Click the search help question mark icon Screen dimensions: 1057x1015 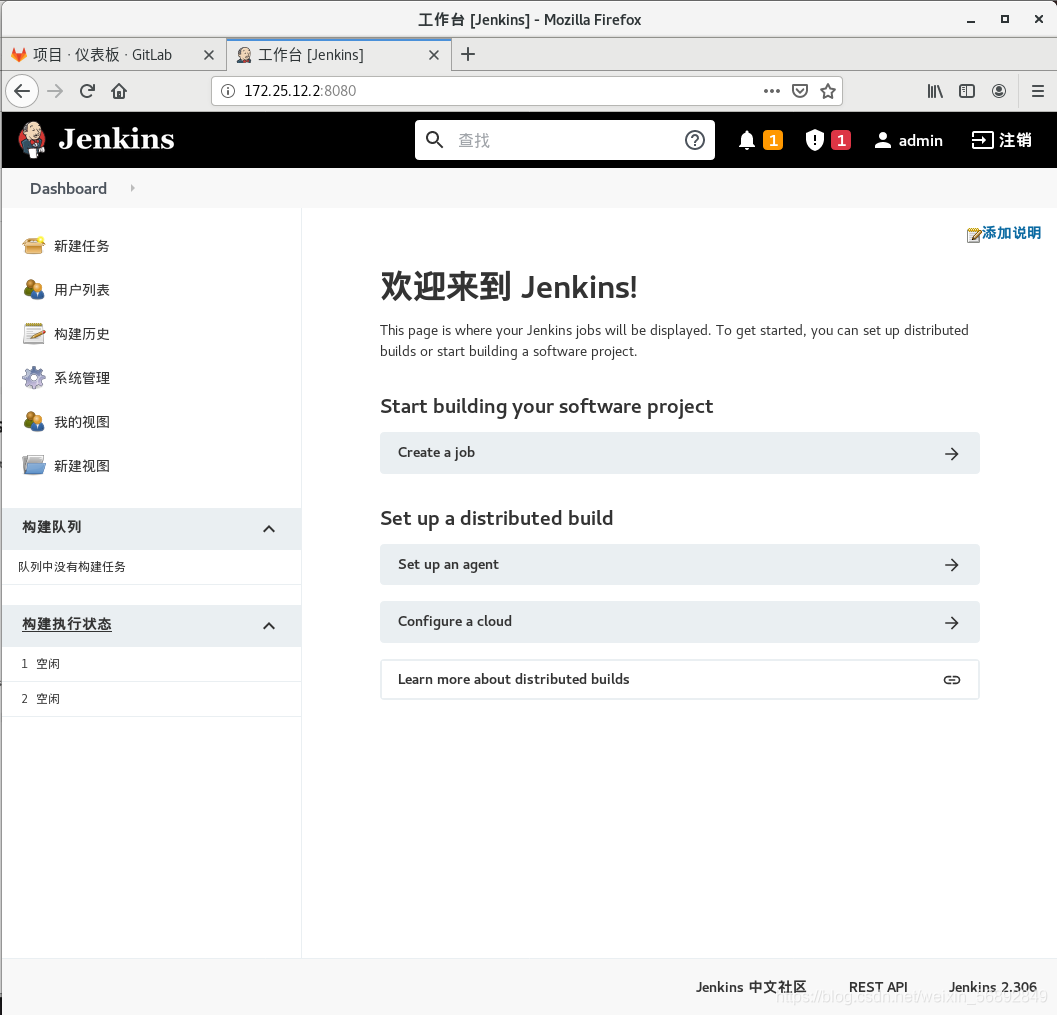(694, 140)
